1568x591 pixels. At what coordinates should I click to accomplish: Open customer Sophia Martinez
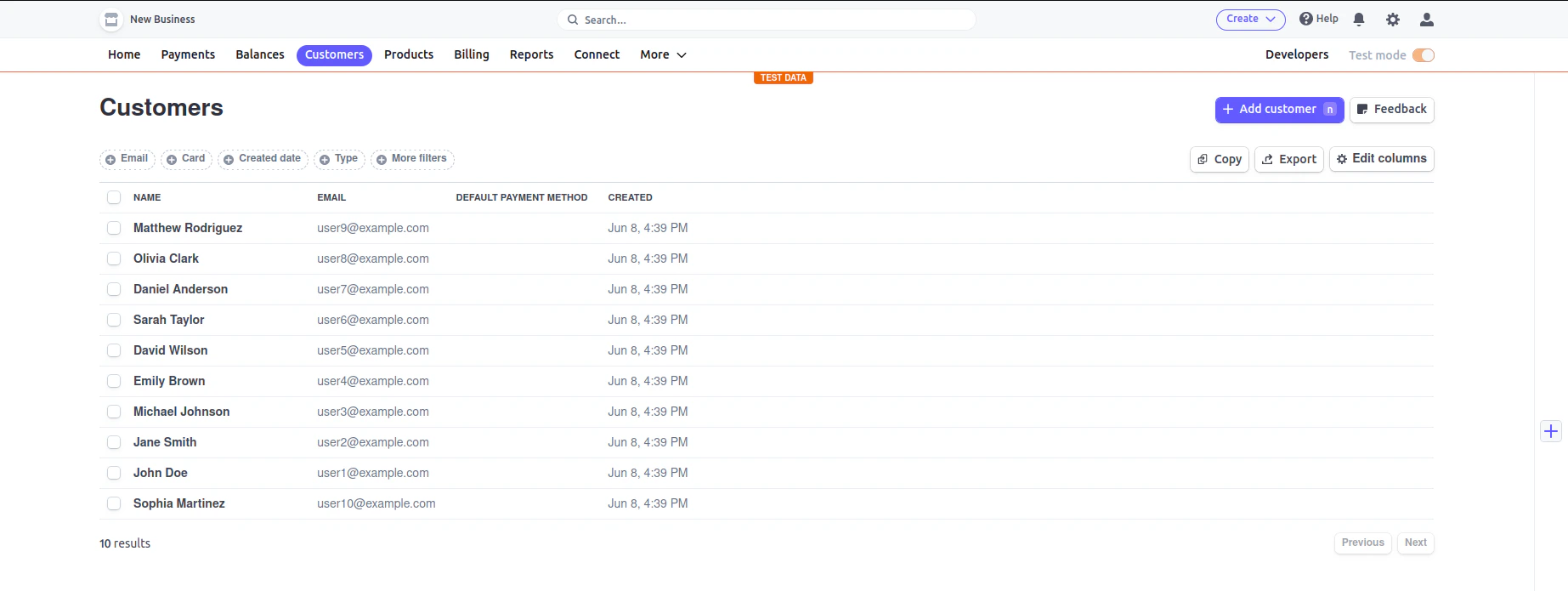point(179,503)
